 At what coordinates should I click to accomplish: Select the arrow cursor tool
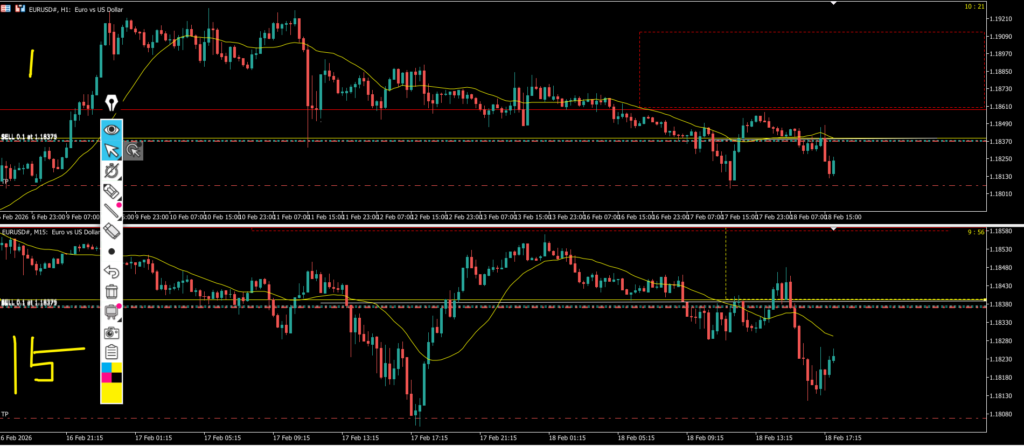point(111,151)
